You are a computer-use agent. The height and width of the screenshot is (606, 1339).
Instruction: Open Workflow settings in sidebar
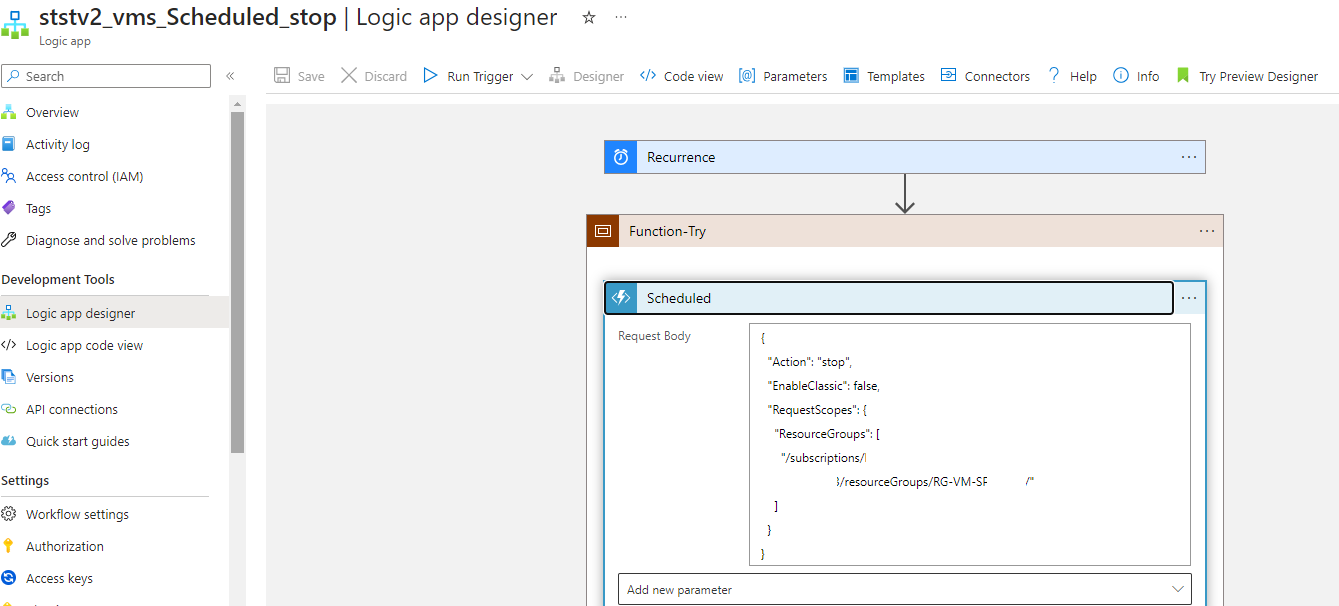coord(77,514)
